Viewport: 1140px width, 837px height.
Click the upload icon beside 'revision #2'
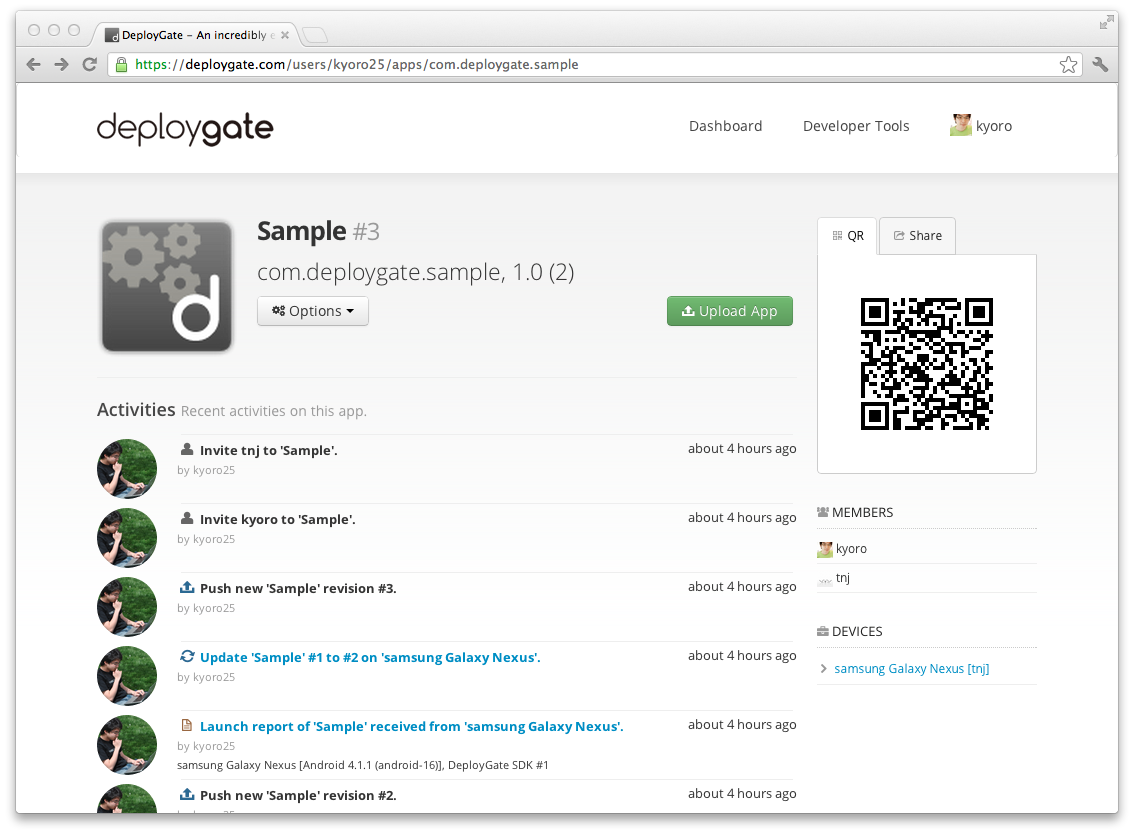click(187, 794)
